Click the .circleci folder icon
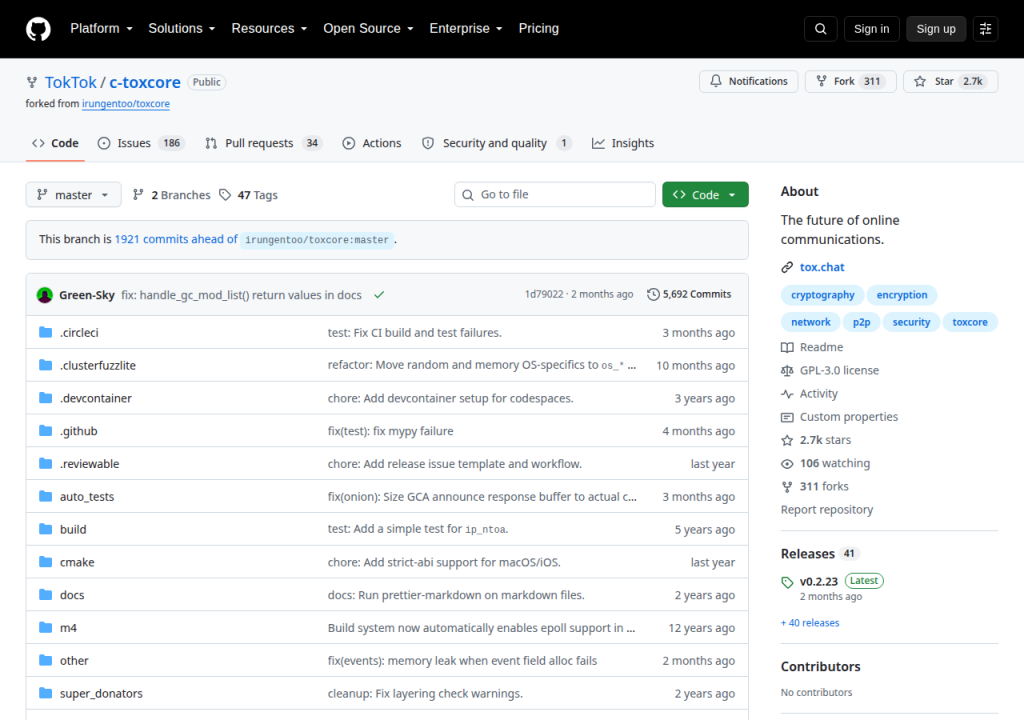This screenshot has height=720, width=1024. point(45,332)
